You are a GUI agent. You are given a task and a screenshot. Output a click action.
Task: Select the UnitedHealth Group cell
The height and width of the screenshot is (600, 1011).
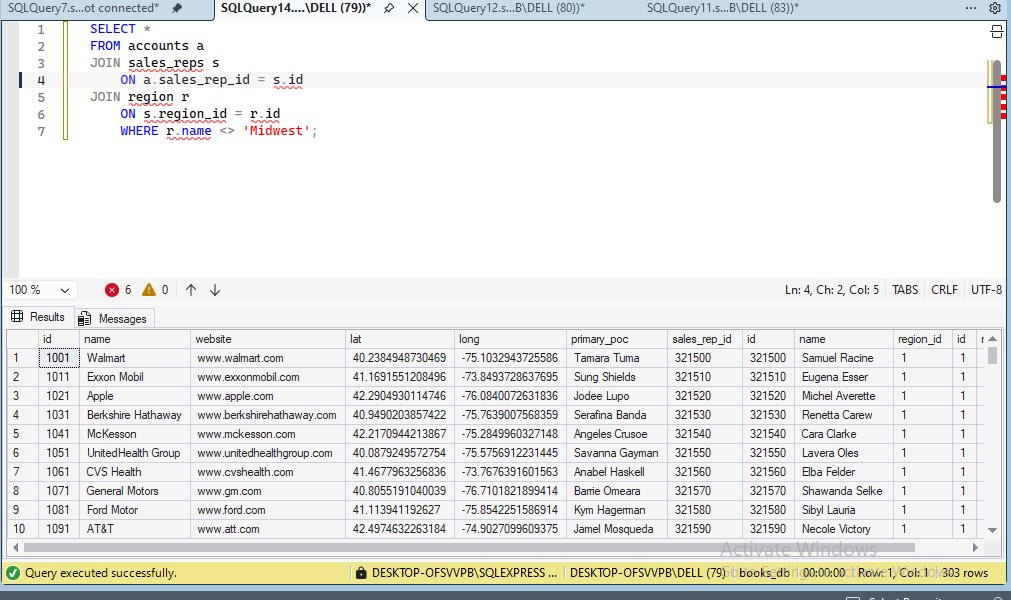pos(135,453)
